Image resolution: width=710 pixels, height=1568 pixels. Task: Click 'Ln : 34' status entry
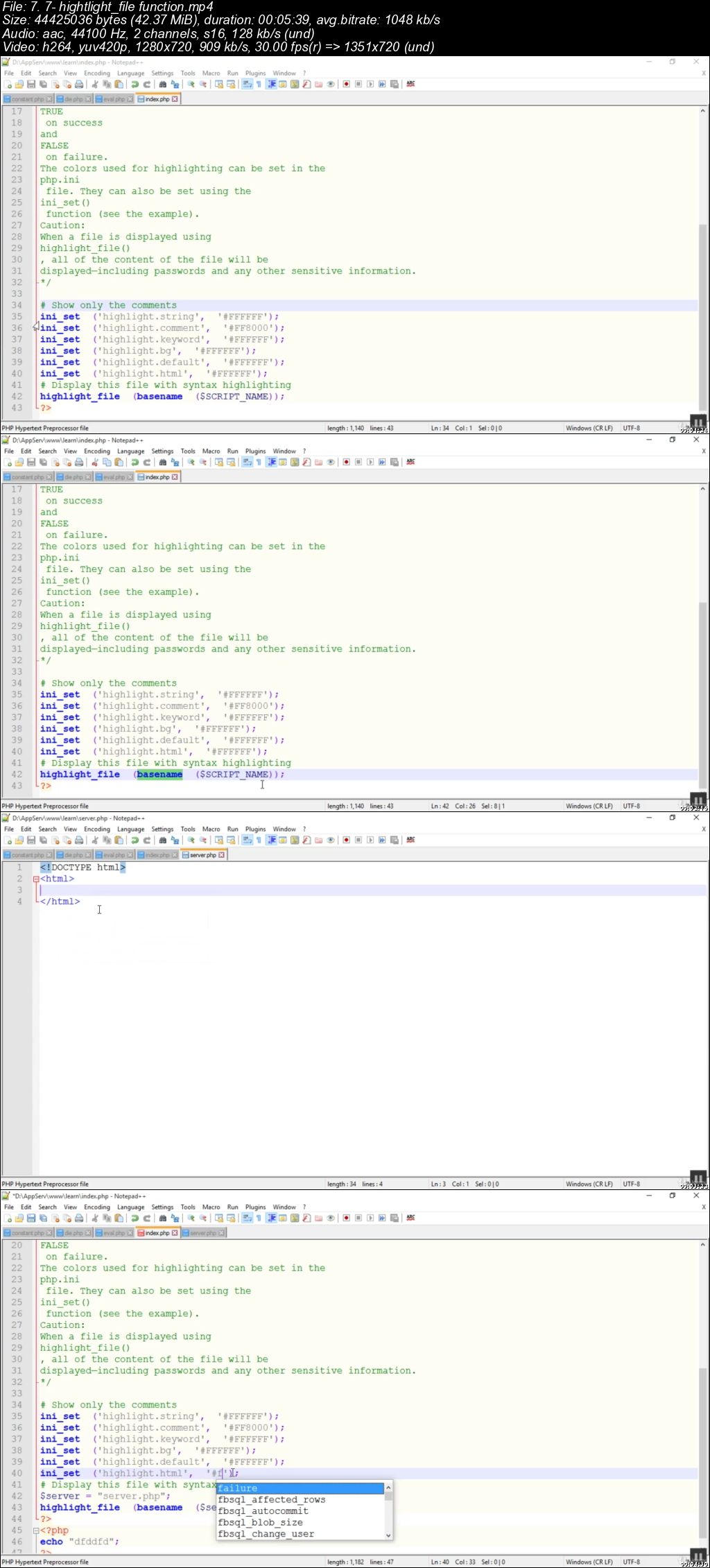click(440, 428)
